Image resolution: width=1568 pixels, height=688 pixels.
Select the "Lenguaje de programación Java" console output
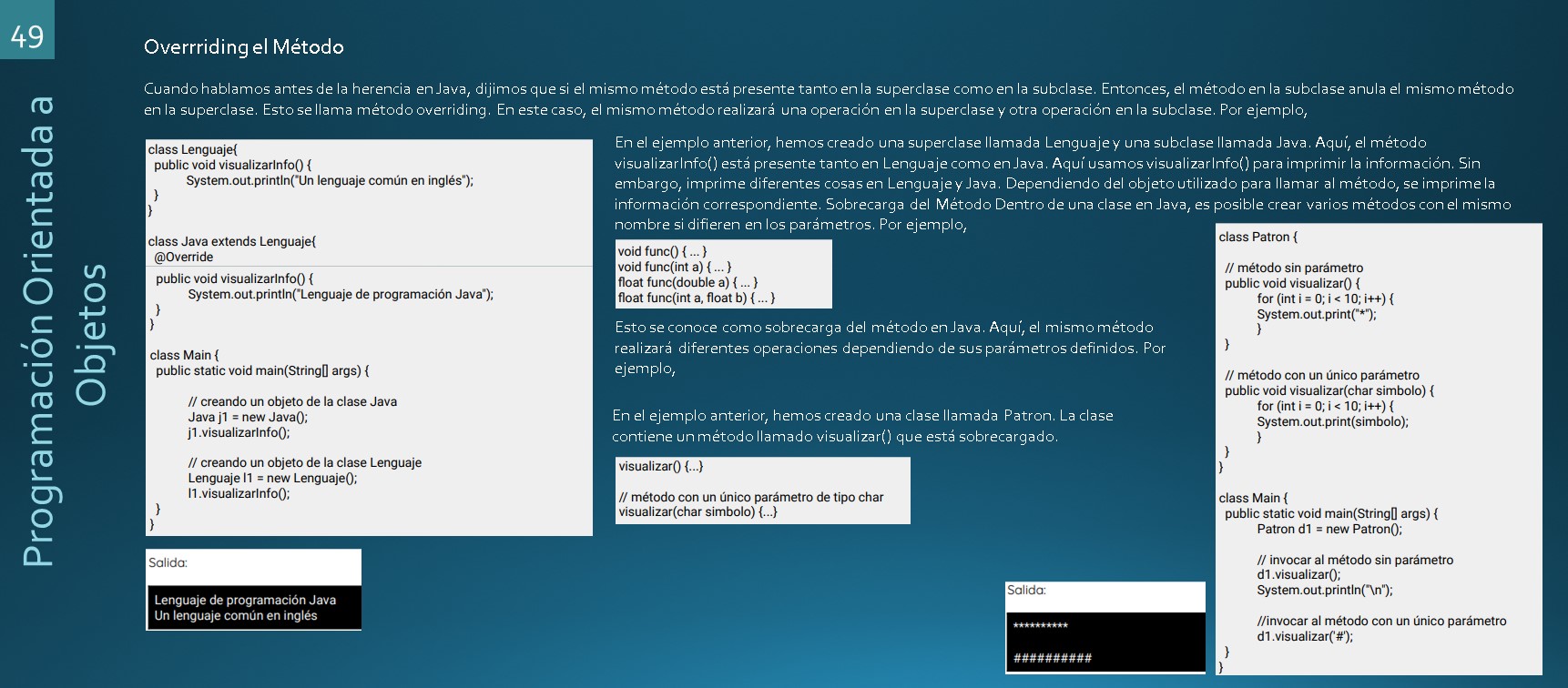(x=245, y=601)
